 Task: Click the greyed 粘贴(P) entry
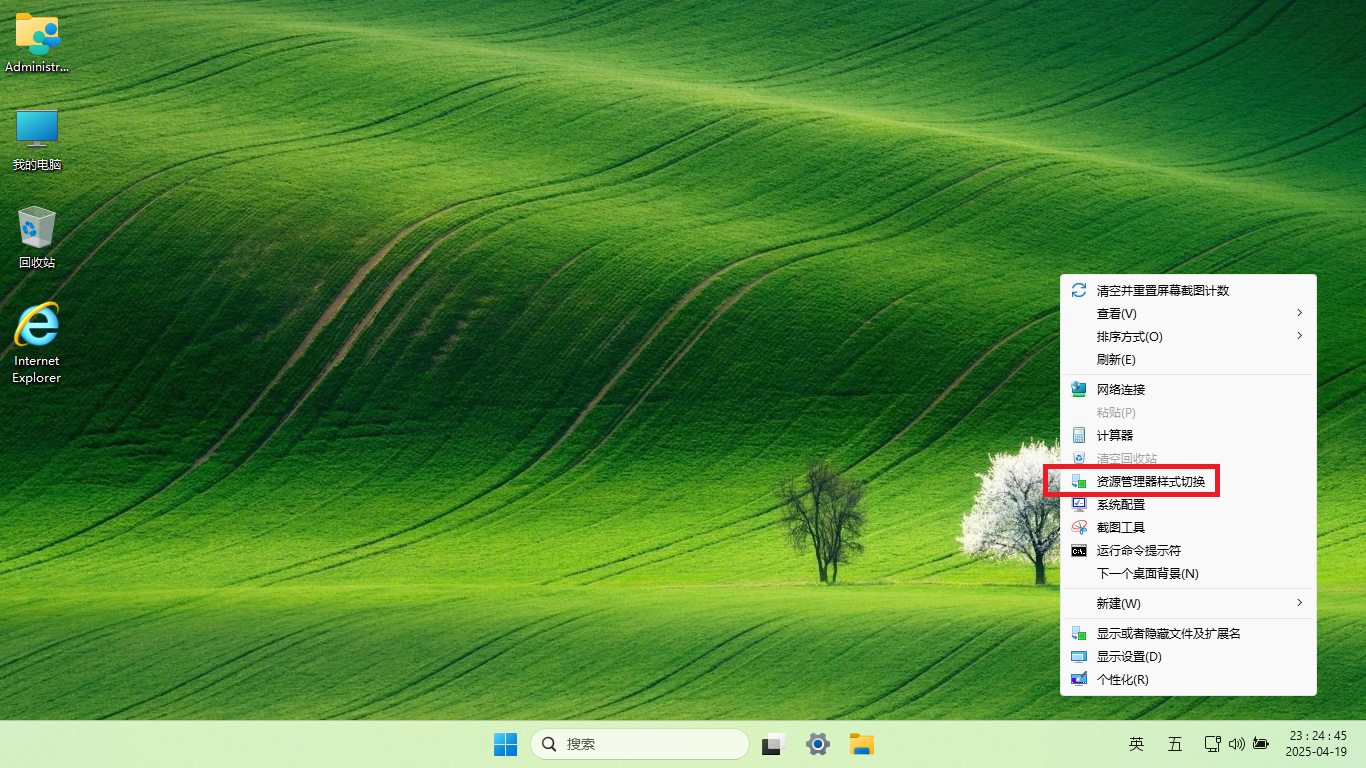(1188, 412)
